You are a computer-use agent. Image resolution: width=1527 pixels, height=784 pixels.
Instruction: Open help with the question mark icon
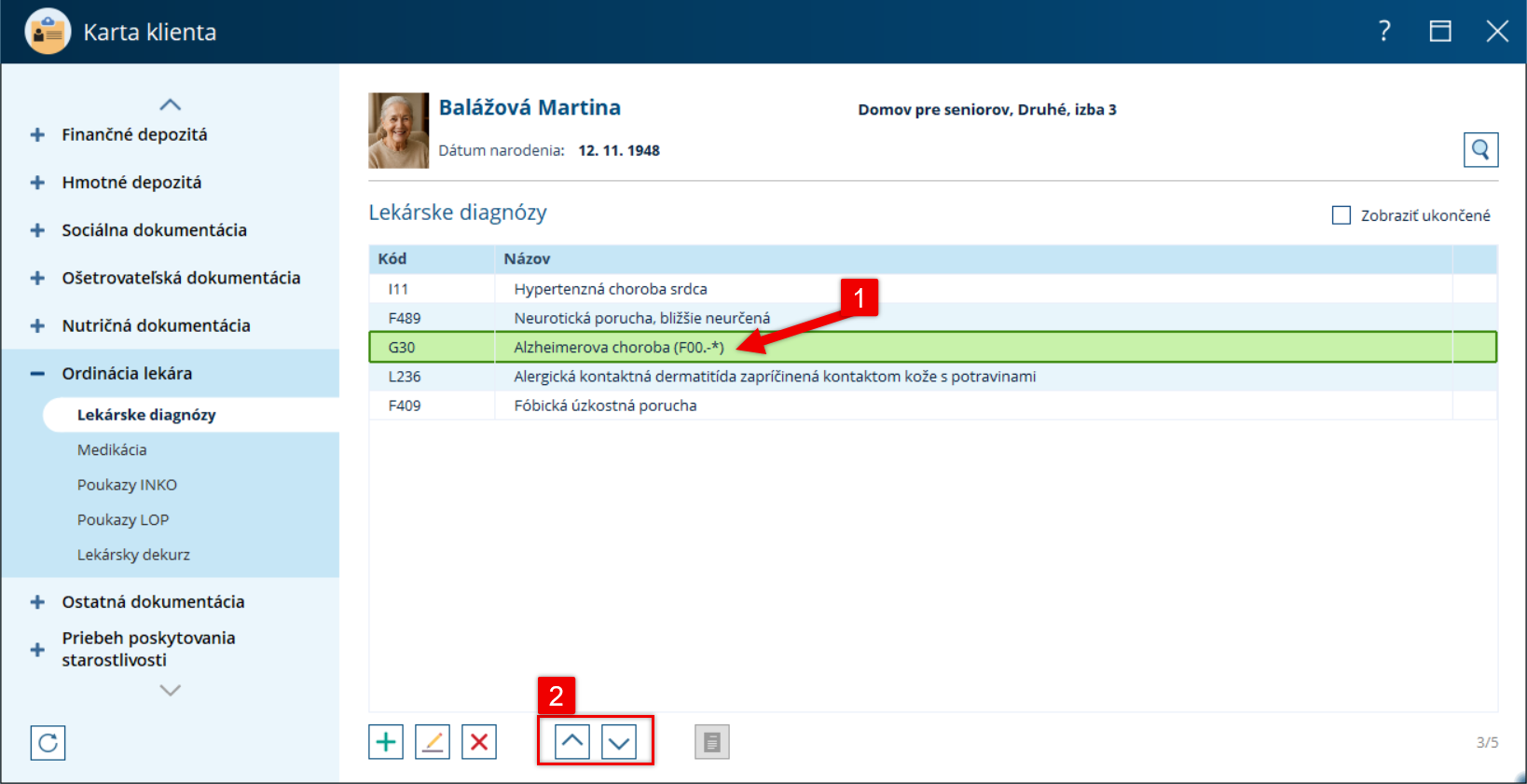(1384, 32)
